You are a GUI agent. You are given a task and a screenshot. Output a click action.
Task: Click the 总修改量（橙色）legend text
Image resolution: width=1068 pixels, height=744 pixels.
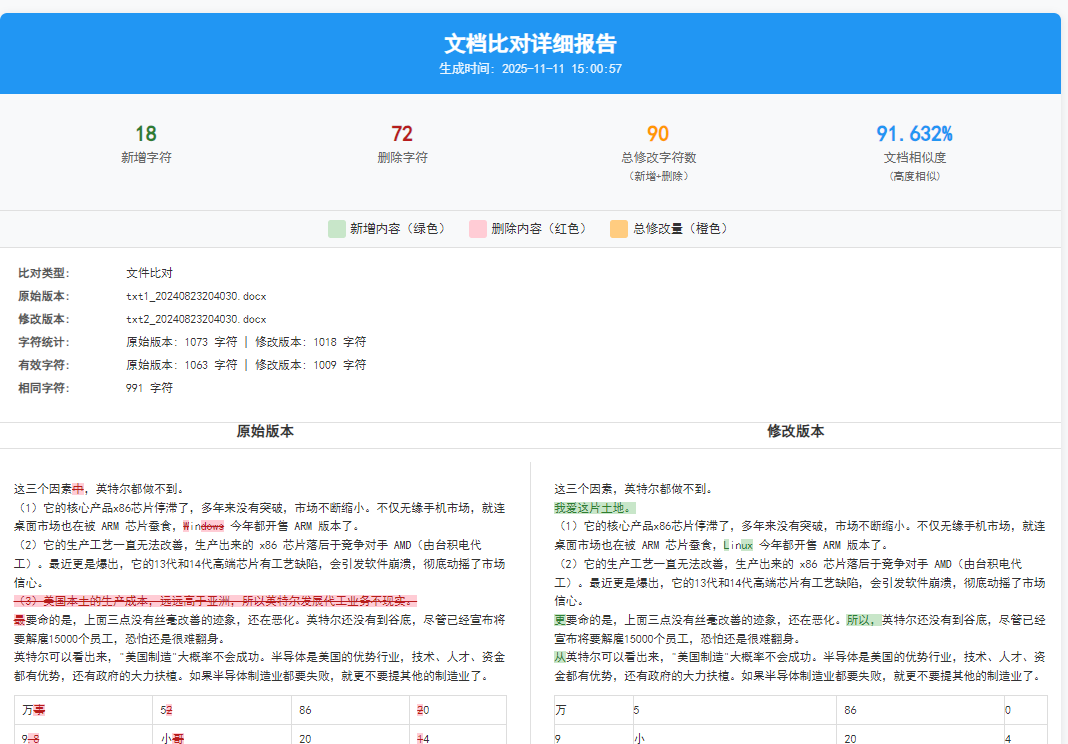tap(682, 229)
